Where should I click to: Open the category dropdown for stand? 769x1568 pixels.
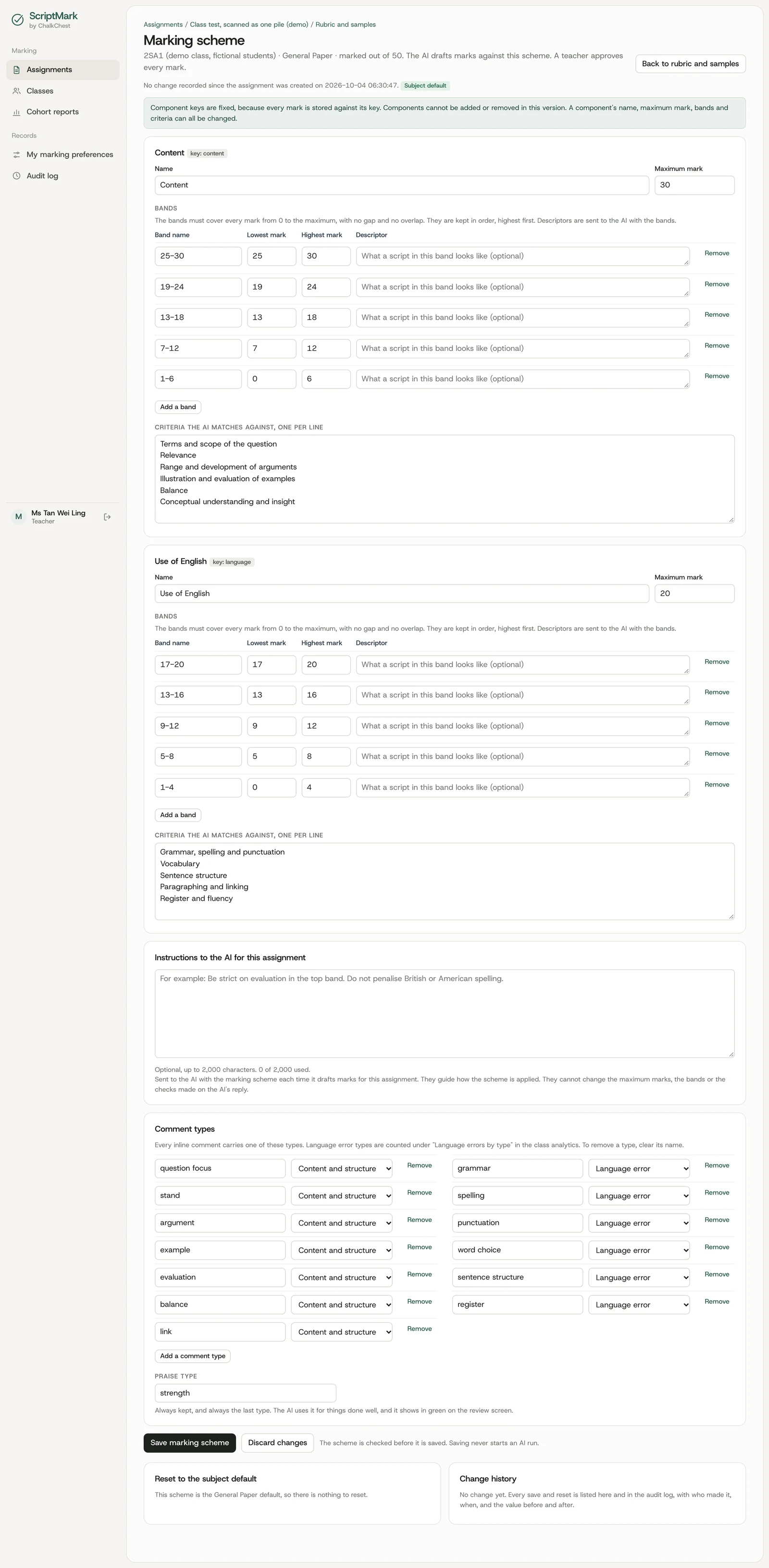[x=341, y=1195]
